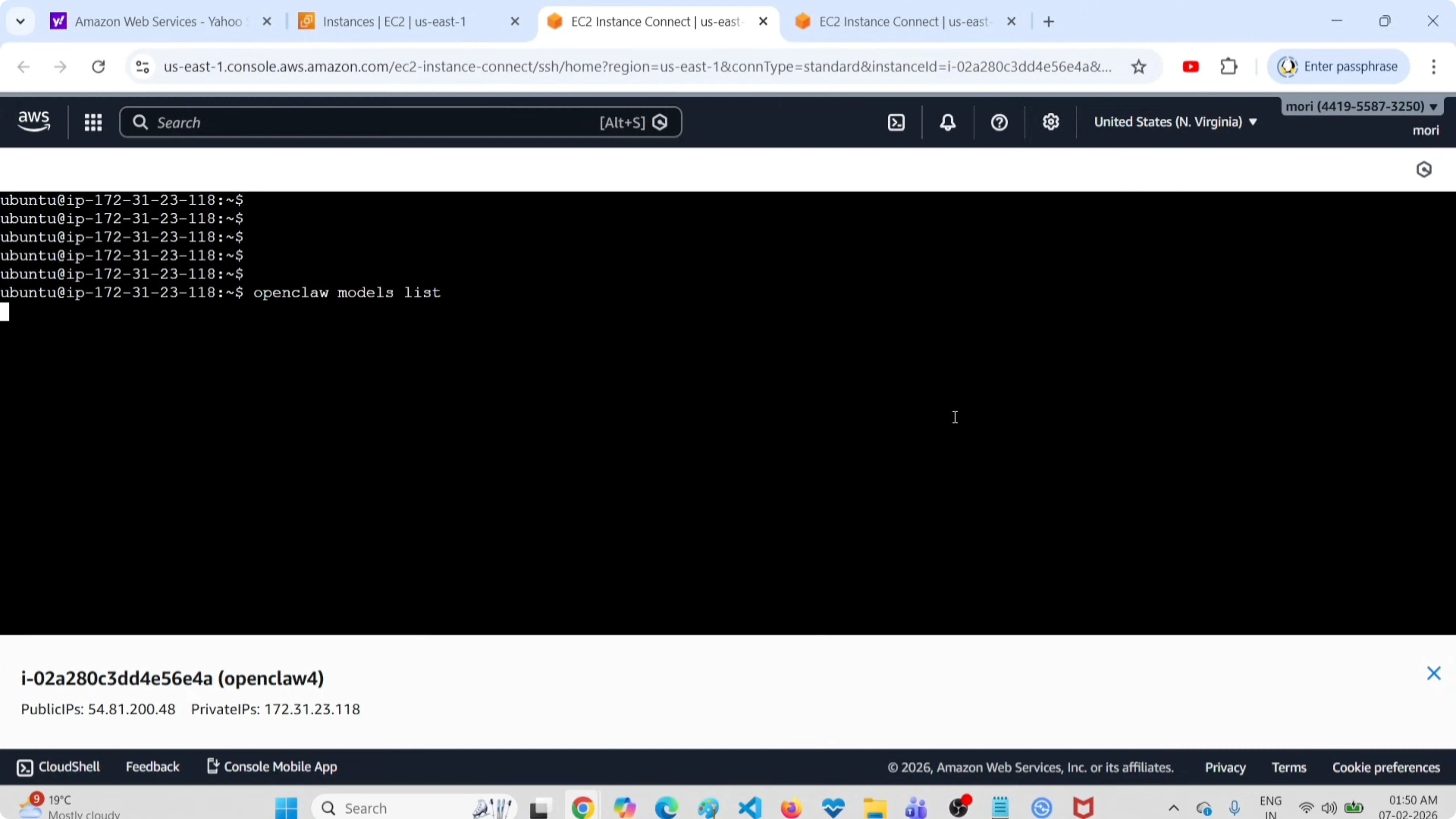Switch to the Instances | EC2 tab
This screenshot has height=819, width=1456.
point(394,21)
